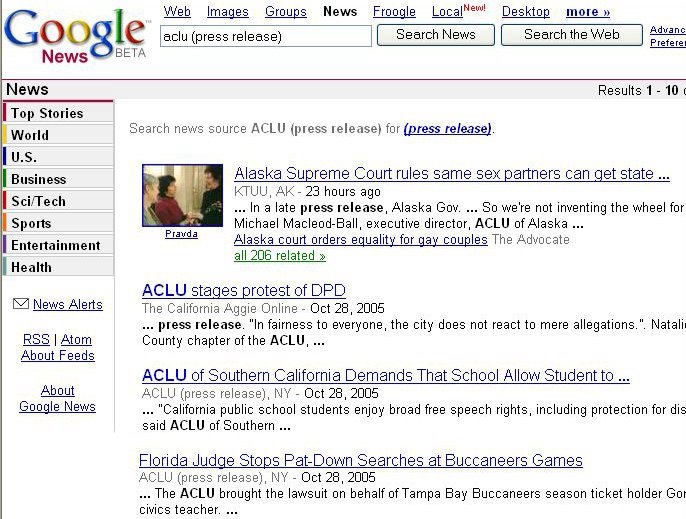Click the Search News button
Viewport: 686px width, 519px height.
pos(436,35)
